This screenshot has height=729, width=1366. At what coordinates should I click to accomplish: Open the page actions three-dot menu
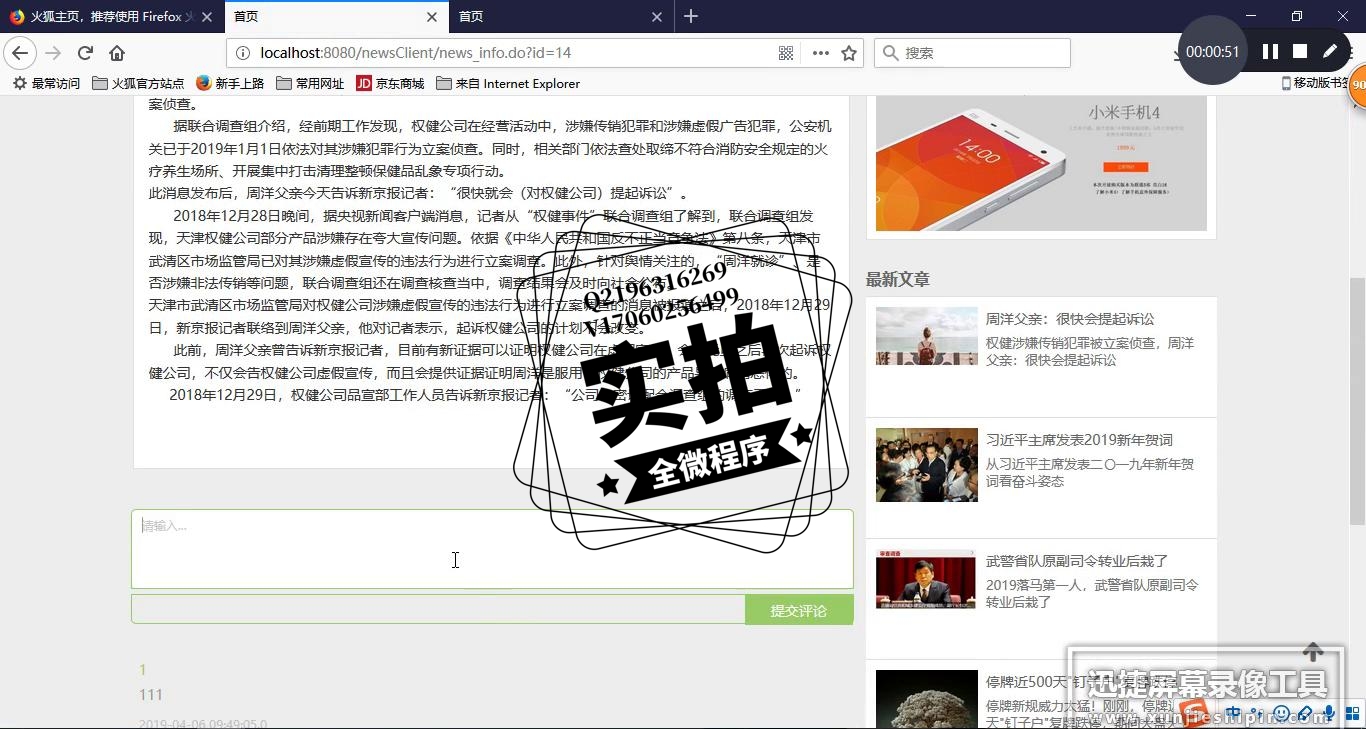tap(821, 53)
